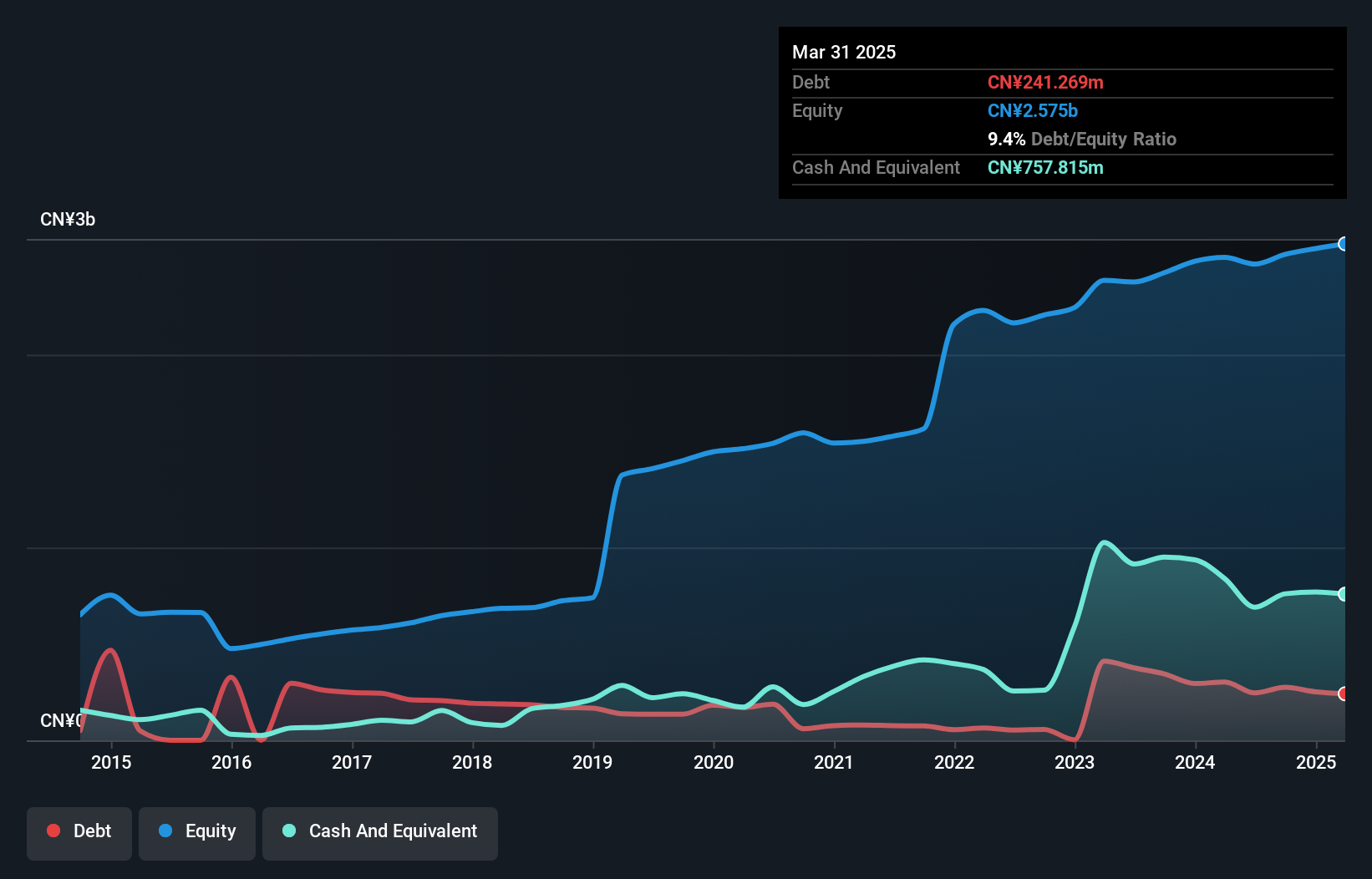Click the 9.4% Debt/Equity Ratio text
This screenshot has width=1372, height=879.
(1082, 139)
